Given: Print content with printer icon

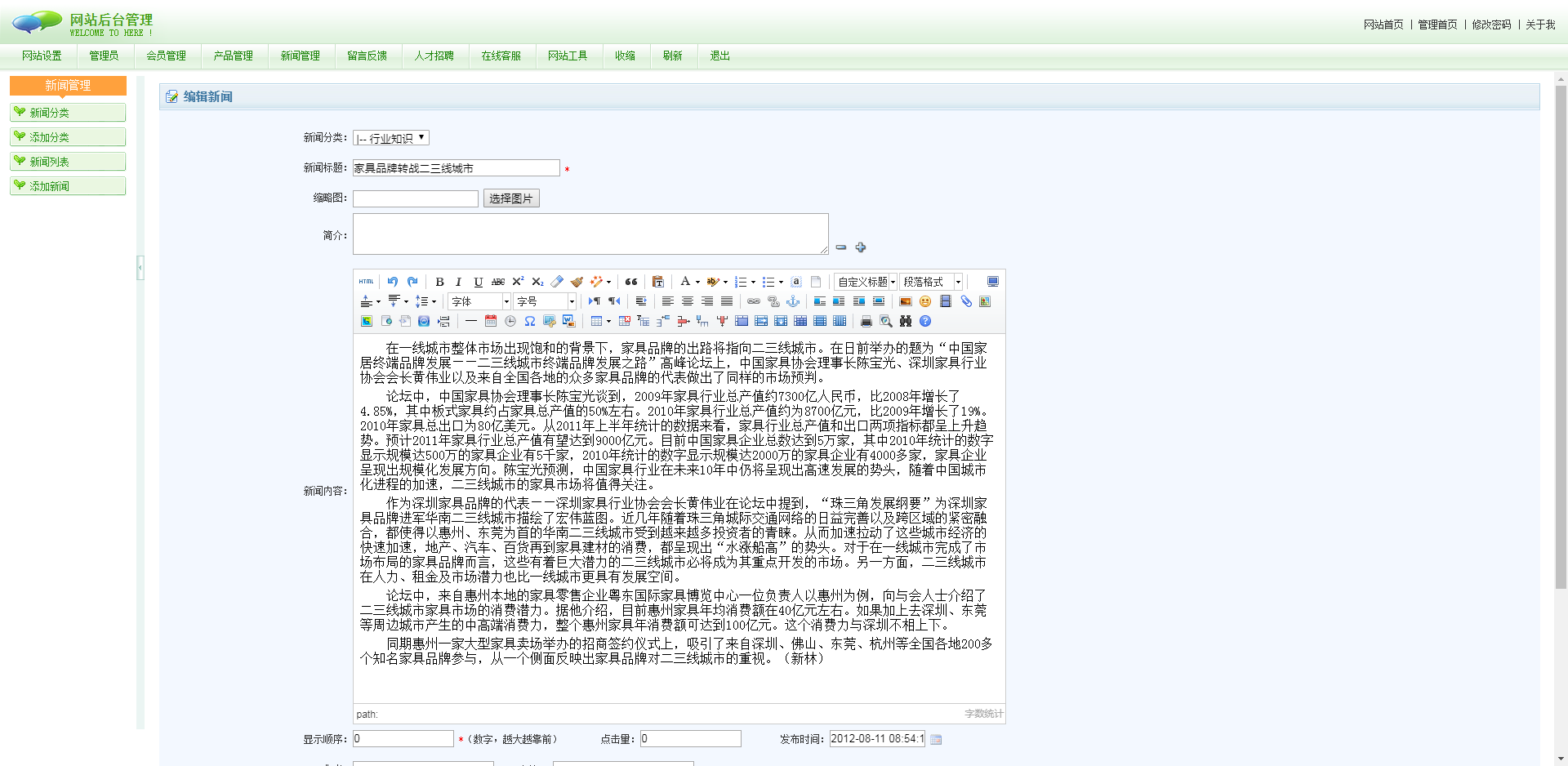Looking at the screenshot, I should pyautogui.click(x=866, y=321).
